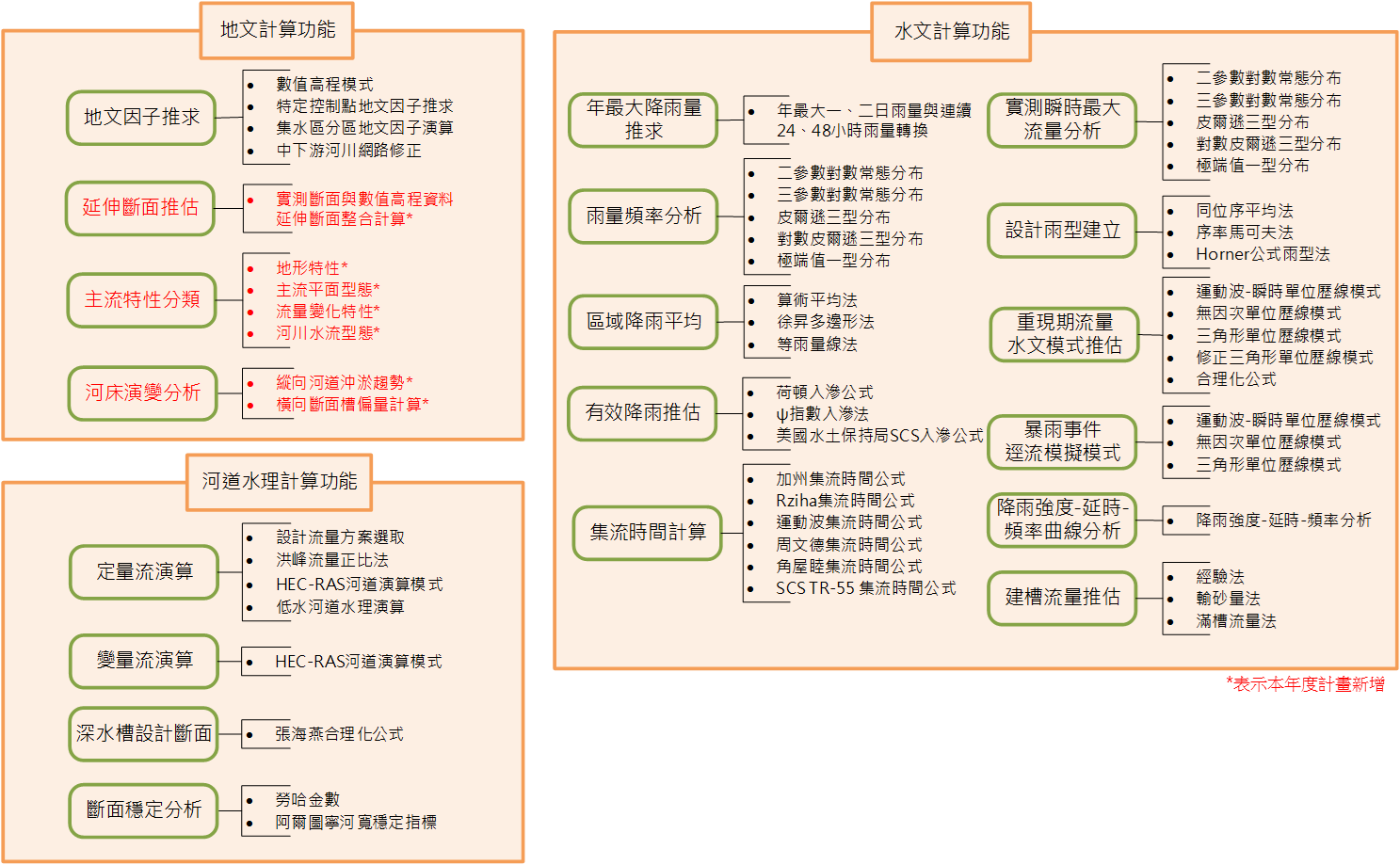Click the 年最大降雨量推求 box

(x=644, y=120)
